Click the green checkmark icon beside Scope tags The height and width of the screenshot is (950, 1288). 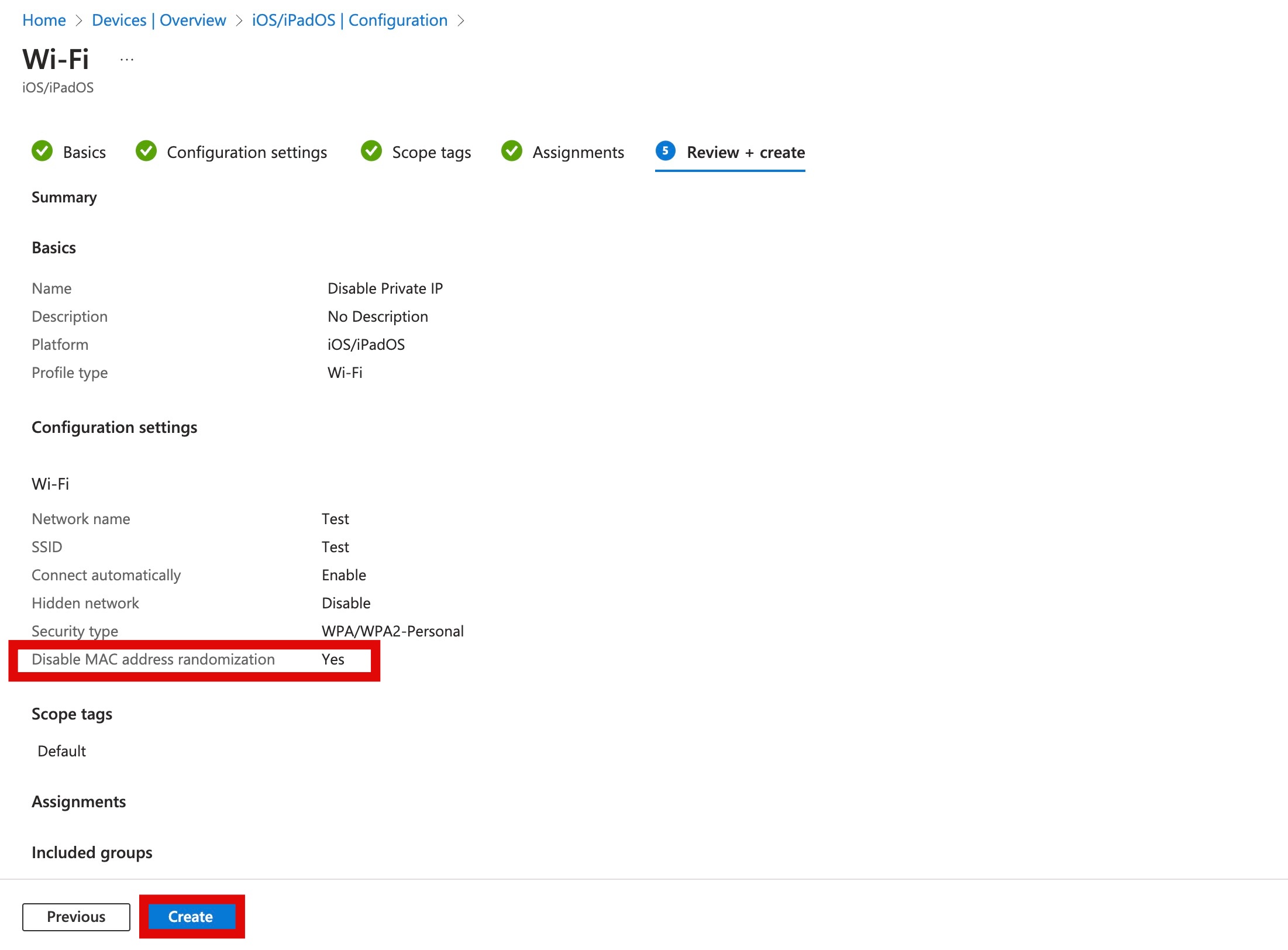tap(371, 151)
